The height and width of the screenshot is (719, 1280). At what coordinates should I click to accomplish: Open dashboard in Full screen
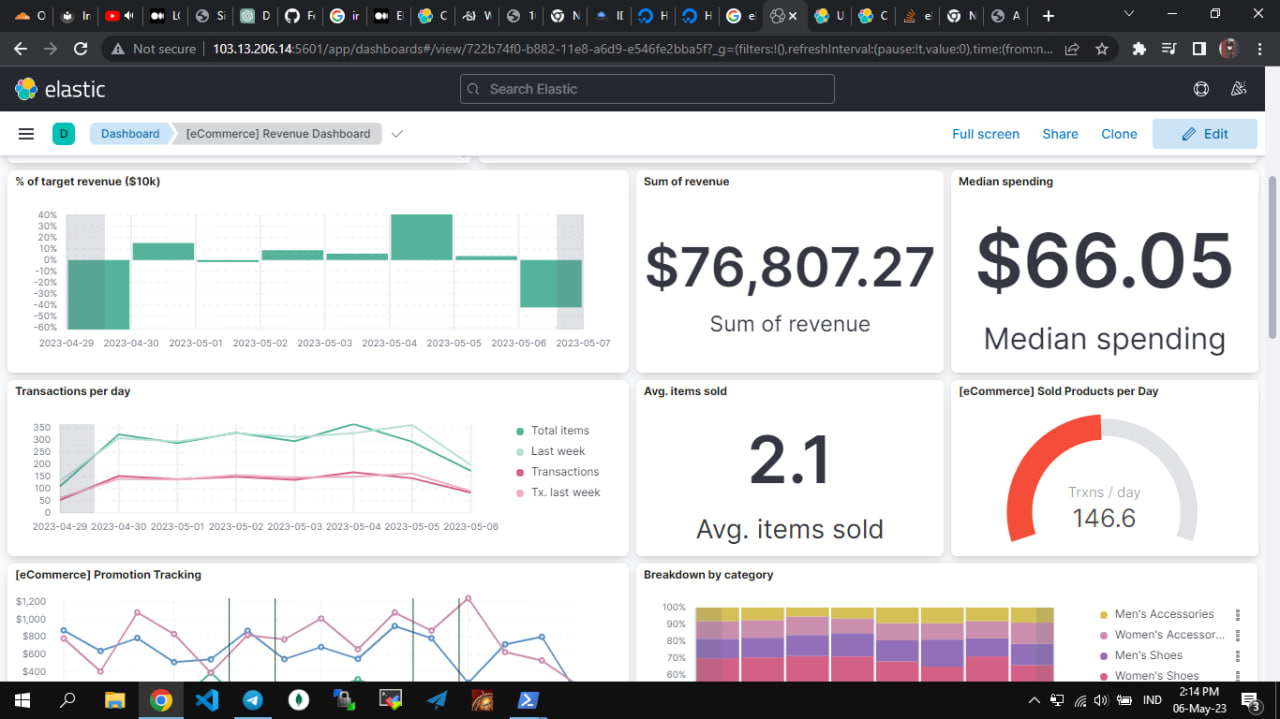(x=985, y=134)
